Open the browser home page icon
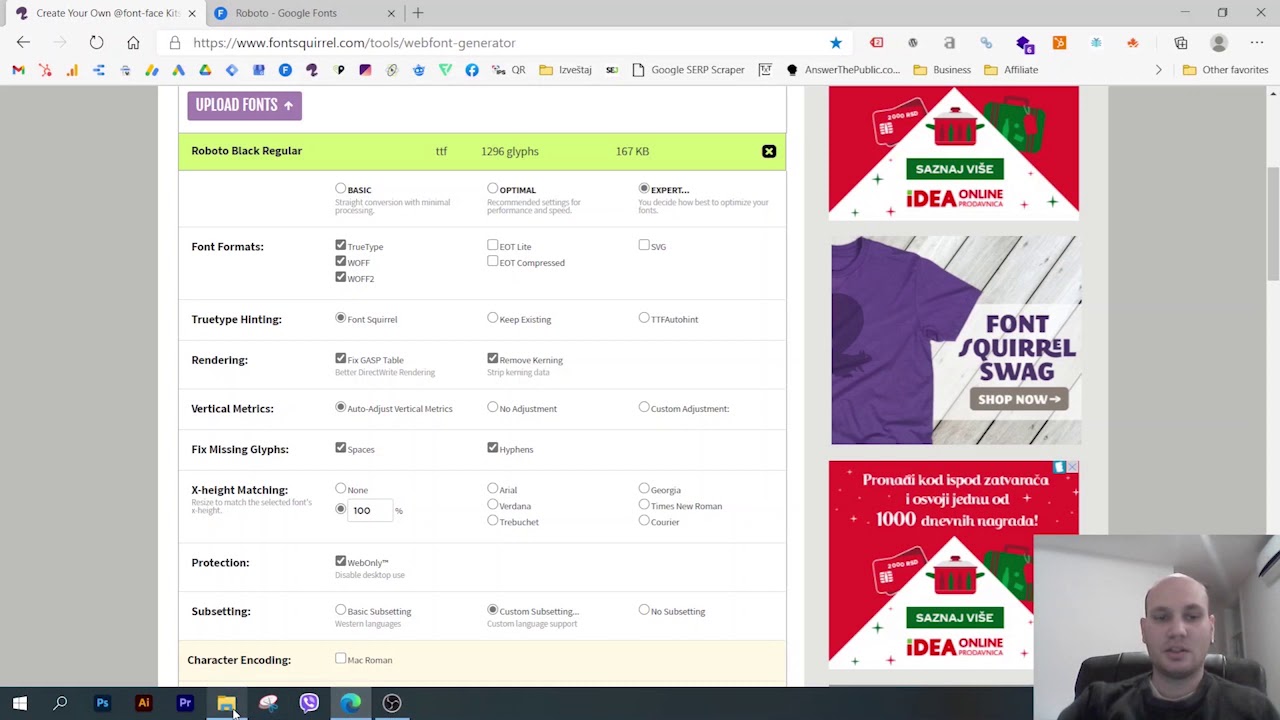 click(133, 43)
